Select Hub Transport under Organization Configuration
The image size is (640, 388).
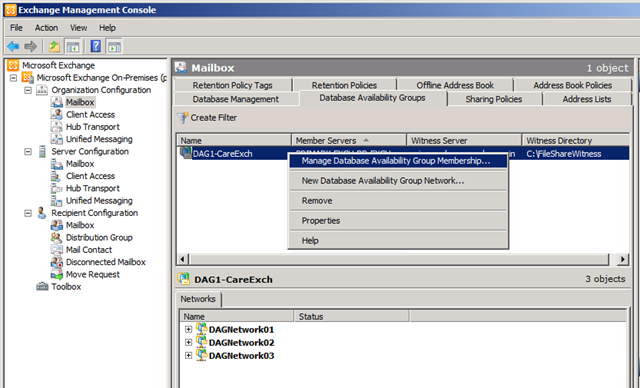click(93, 127)
